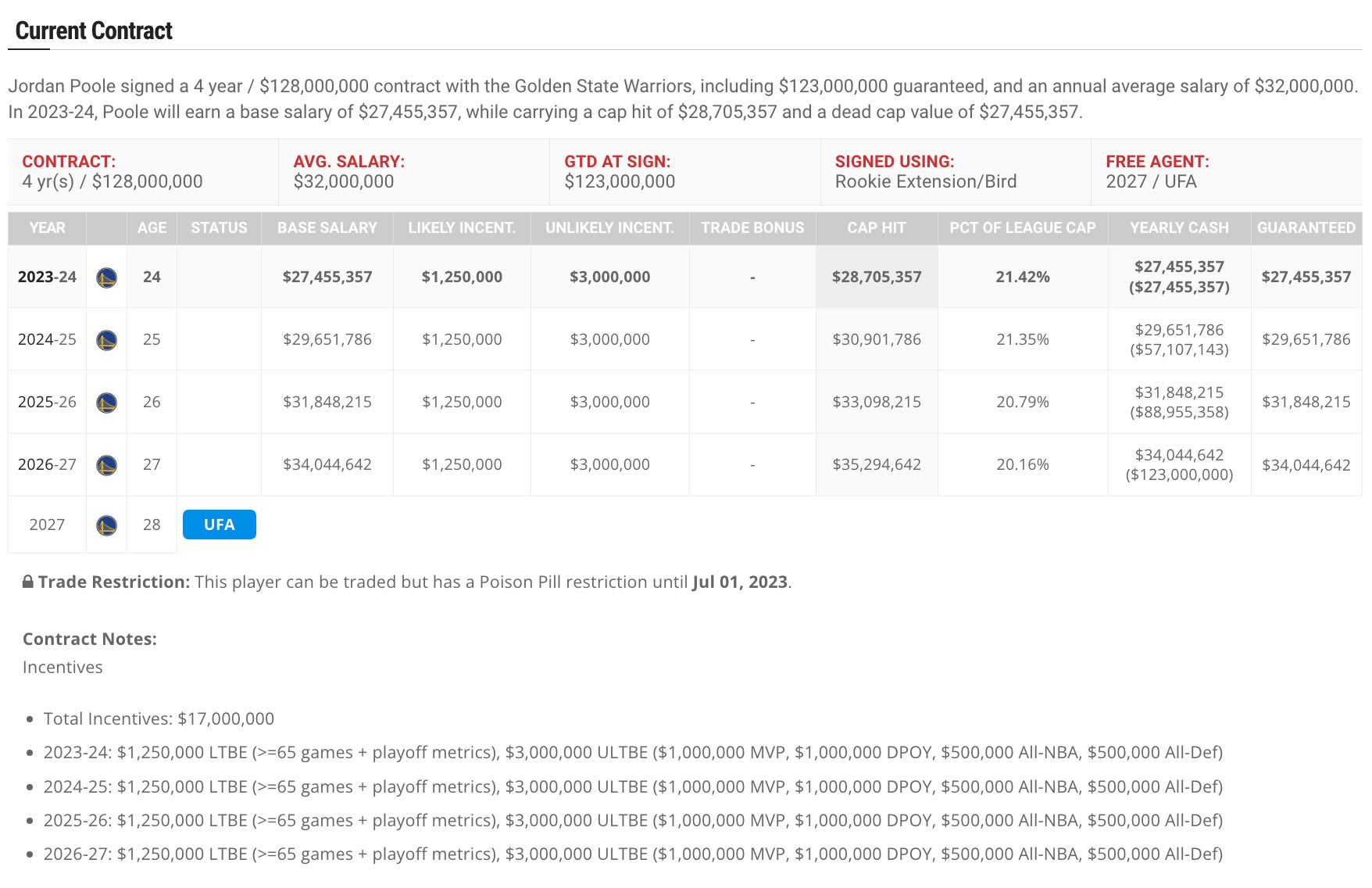Click the SIGNED USING Rookie Extension/Bird value
The image size is (1372, 888).
(x=925, y=181)
